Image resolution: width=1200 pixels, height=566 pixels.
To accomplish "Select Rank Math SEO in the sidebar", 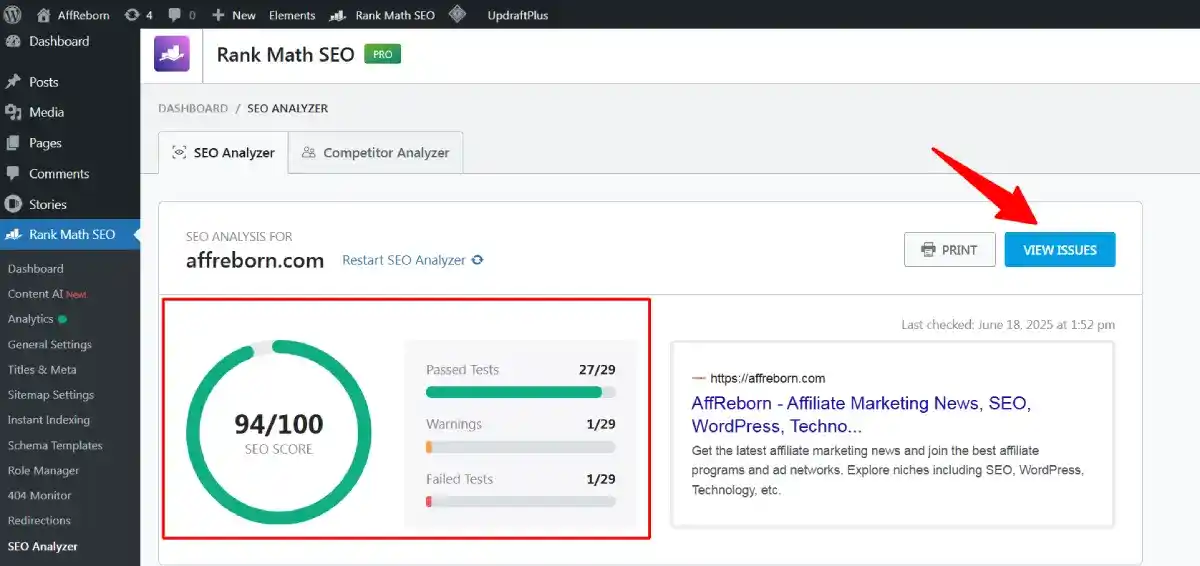I will pos(70,235).
